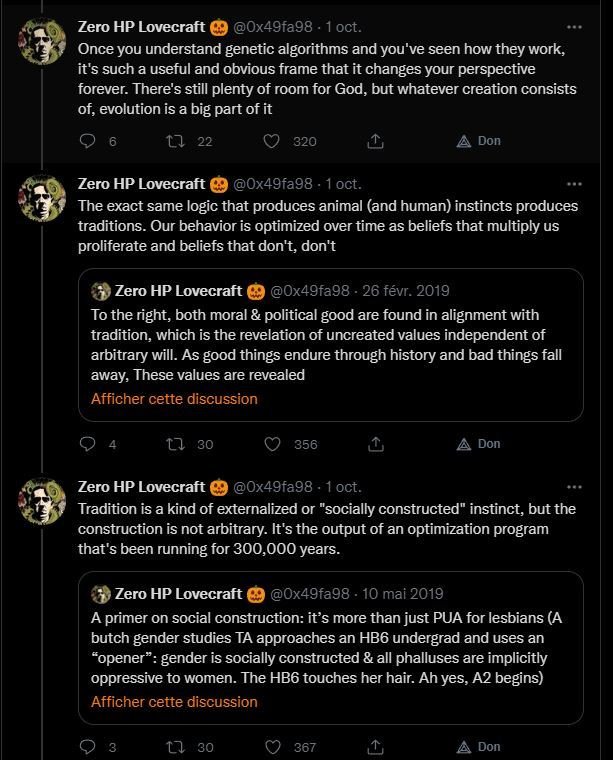
Task: Tip via Don on the Tradition tweet
Action: [x=478, y=747]
